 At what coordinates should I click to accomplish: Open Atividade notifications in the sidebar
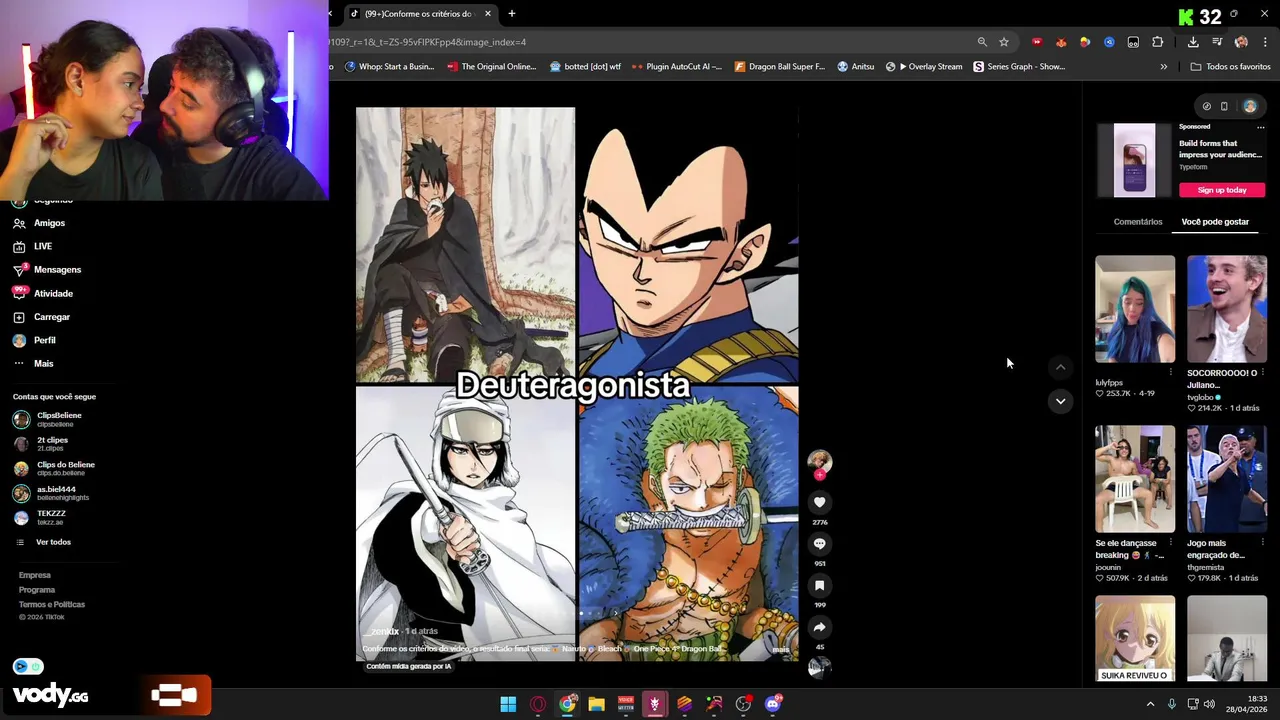43,293
